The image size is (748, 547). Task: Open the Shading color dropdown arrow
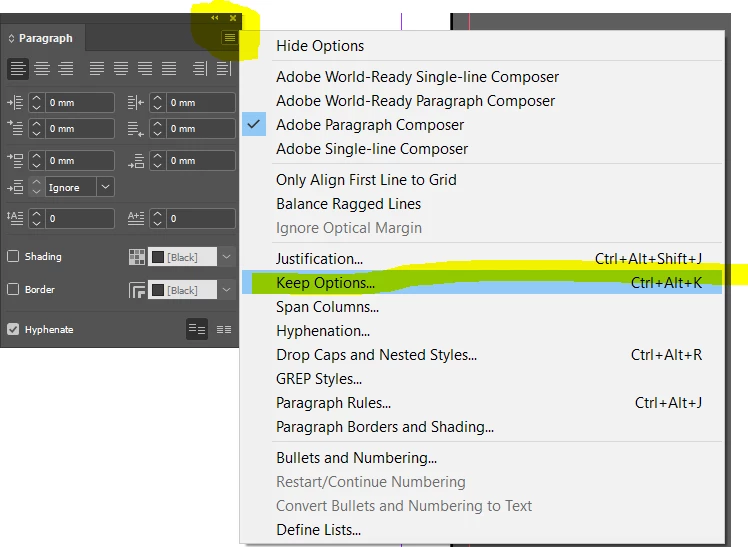(x=226, y=257)
